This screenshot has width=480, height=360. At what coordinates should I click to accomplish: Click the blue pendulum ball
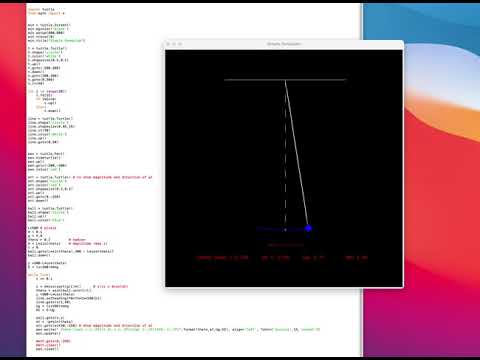click(308, 228)
